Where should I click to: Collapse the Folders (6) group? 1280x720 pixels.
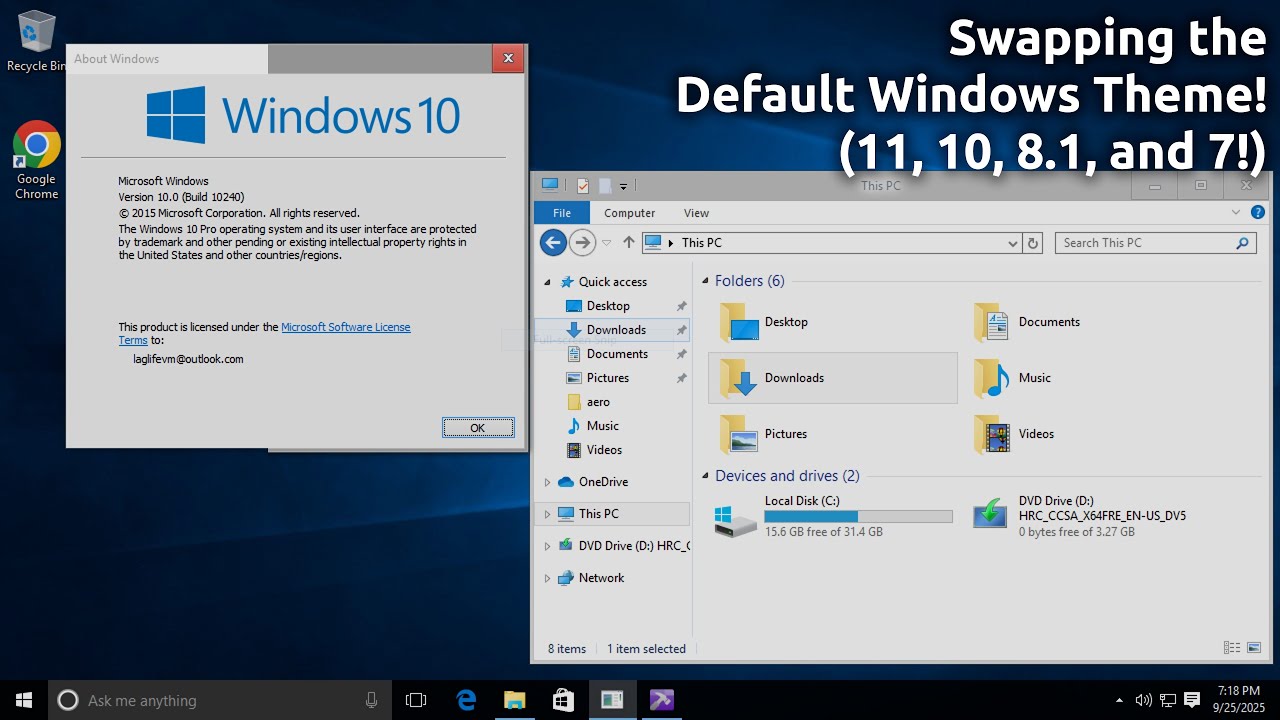point(705,282)
